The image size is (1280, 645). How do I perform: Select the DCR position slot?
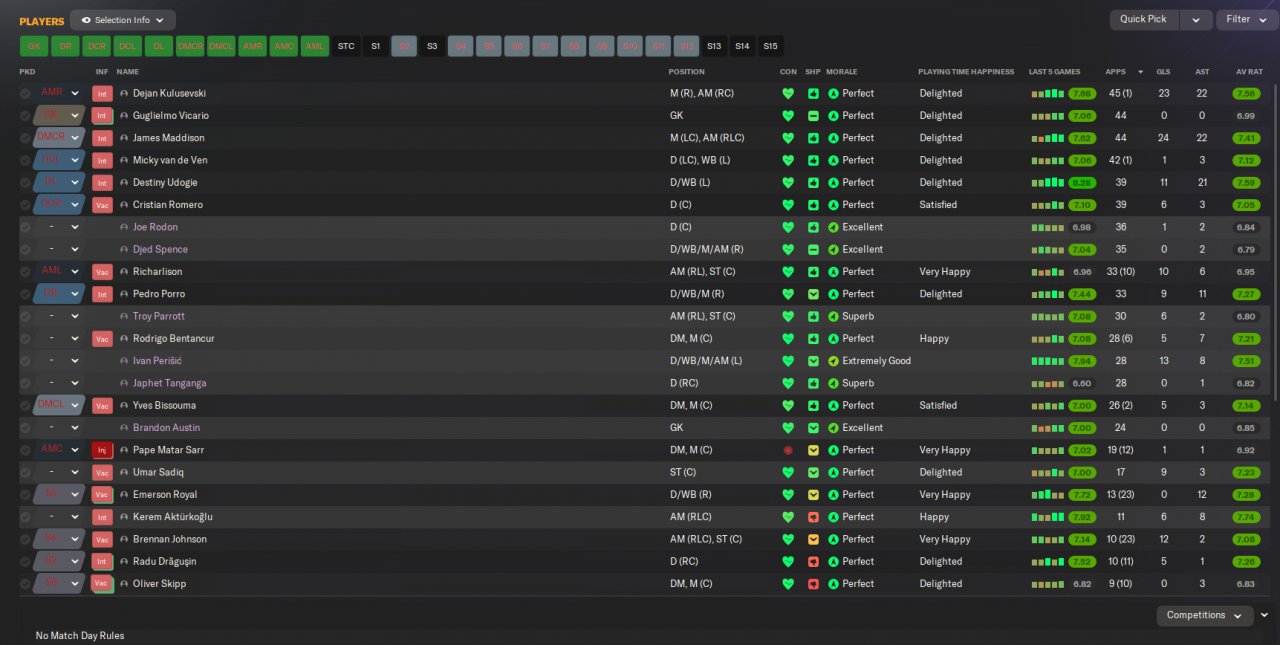coord(96,46)
